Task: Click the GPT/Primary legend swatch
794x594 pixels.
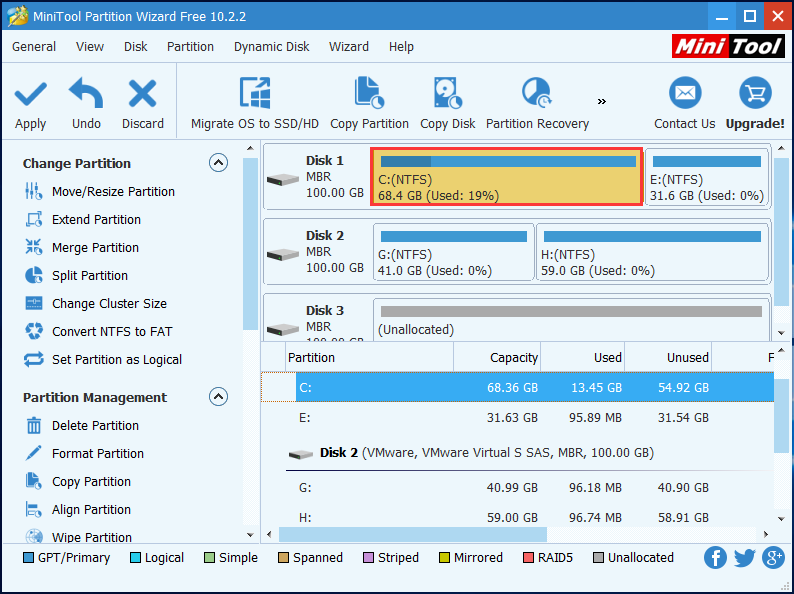Action: [x=28, y=558]
